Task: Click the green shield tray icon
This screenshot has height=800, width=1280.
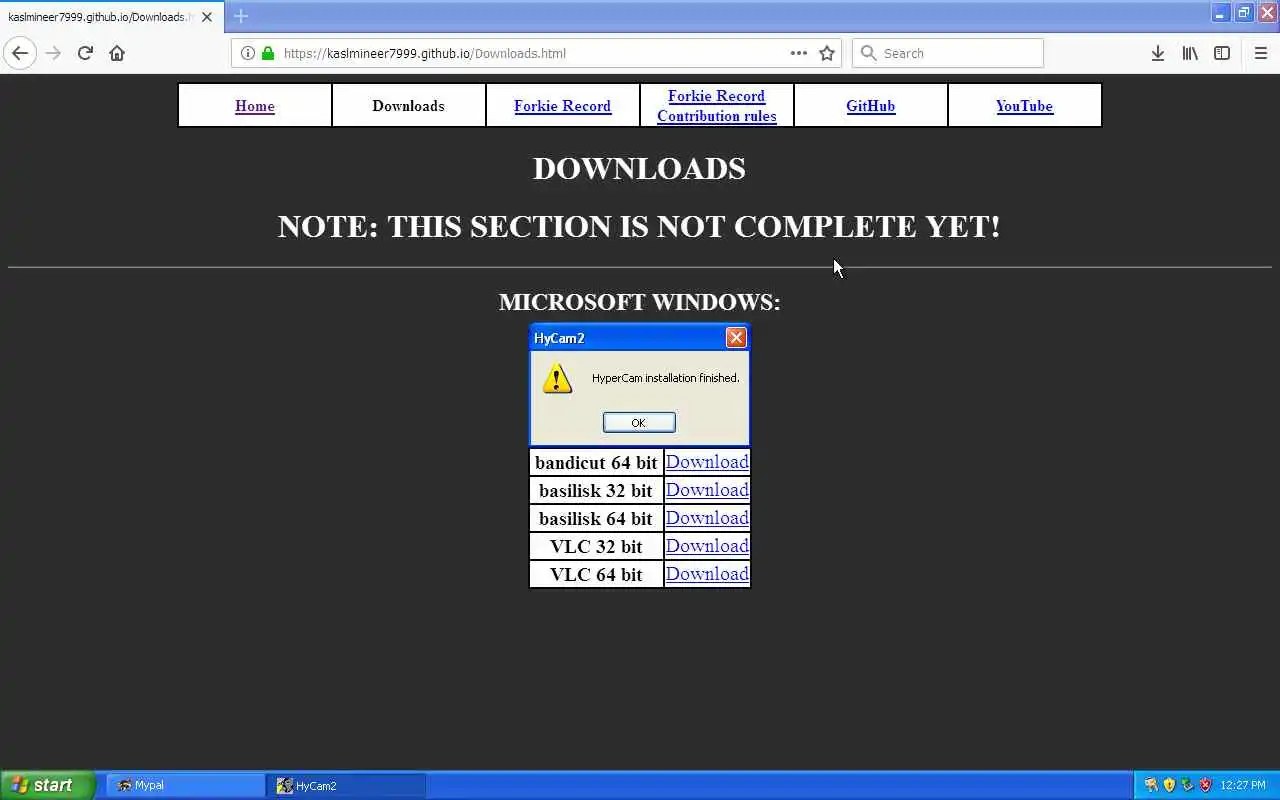Action: 1187,785
